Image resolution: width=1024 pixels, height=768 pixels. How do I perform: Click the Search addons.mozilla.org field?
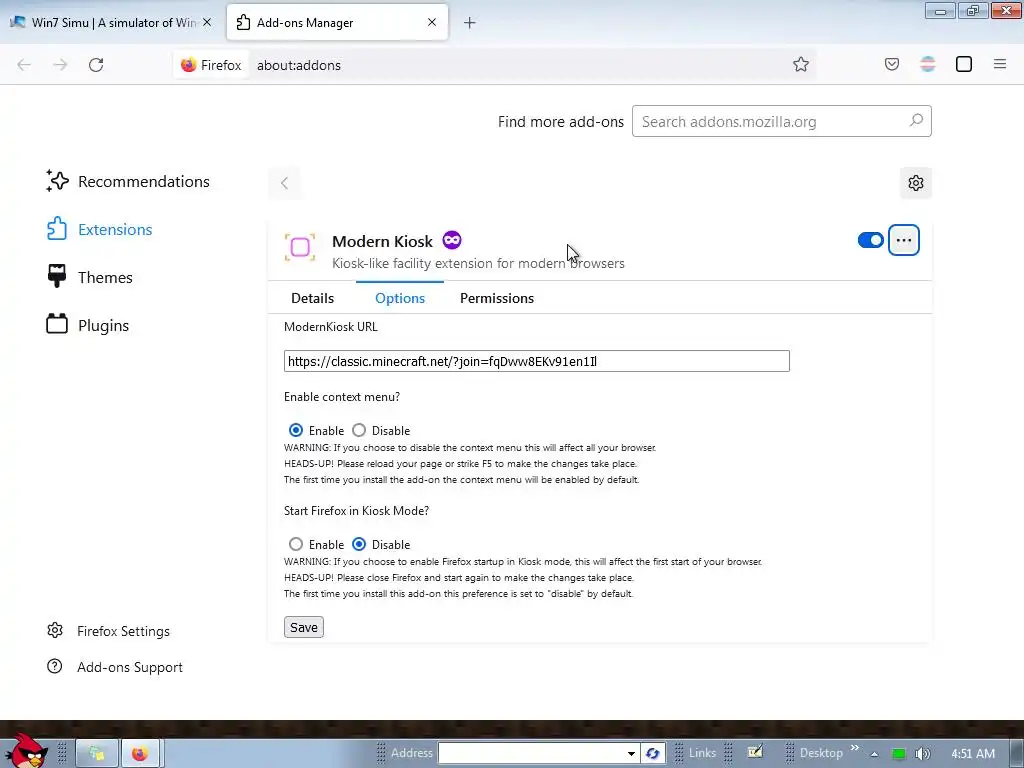(x=782, y=121)
